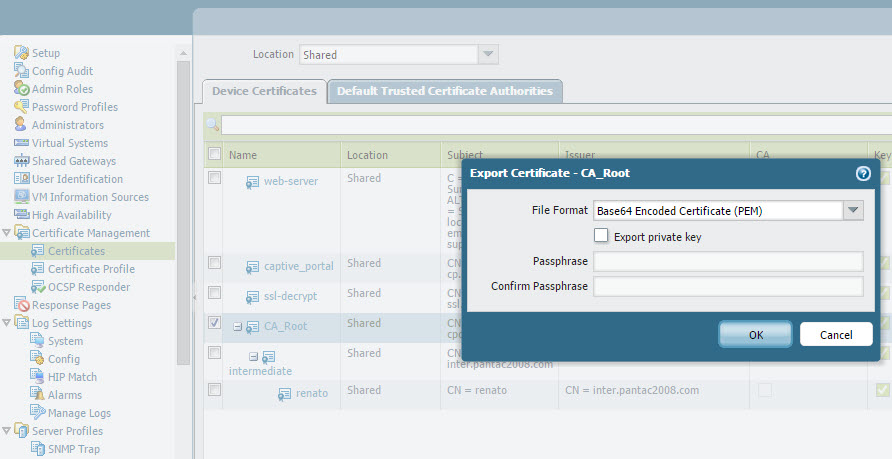
Task: Select the Device Certificates tab
Action: pos(264,91)
